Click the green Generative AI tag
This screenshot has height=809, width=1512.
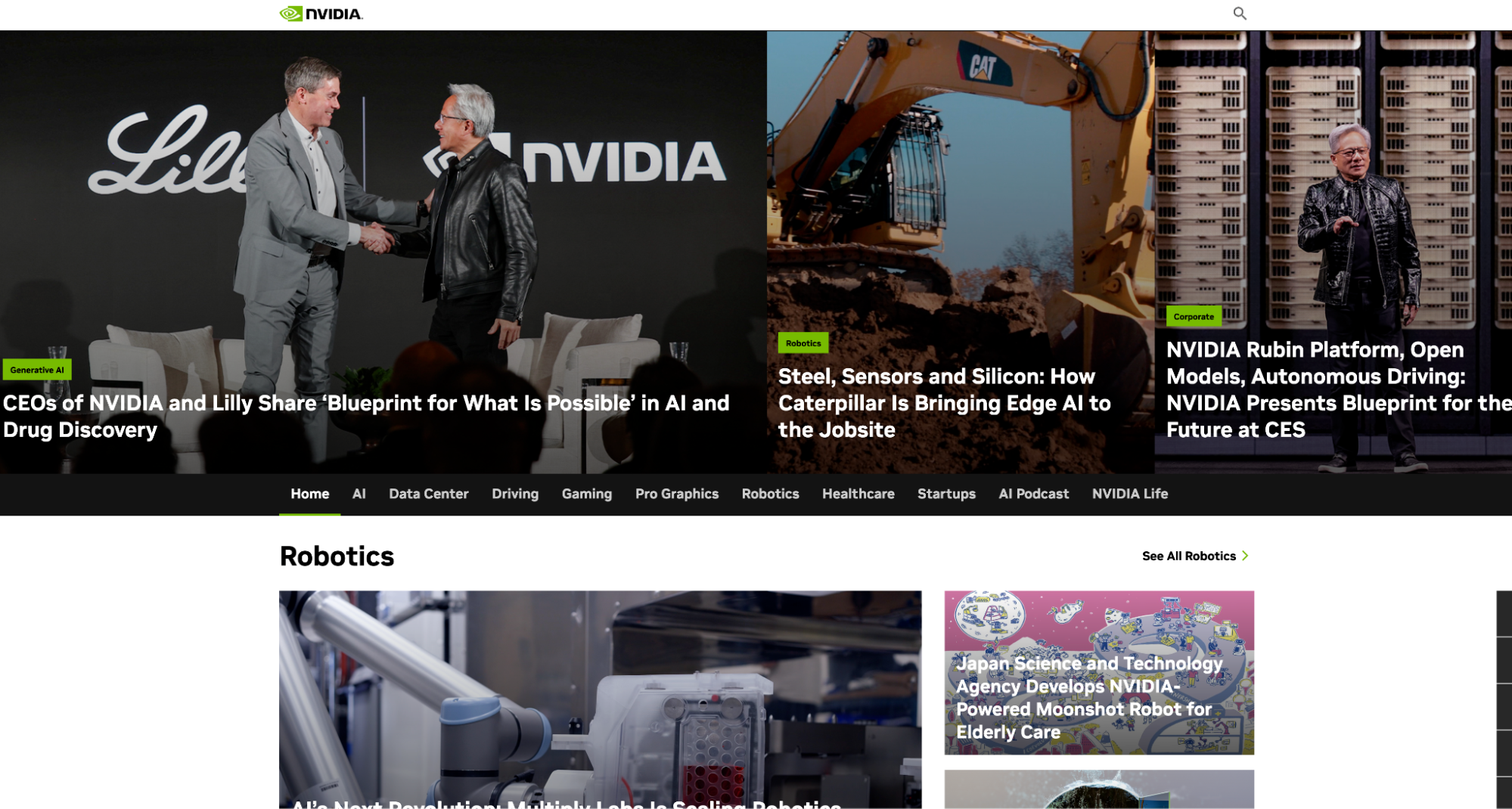click(x=37, y=370)
